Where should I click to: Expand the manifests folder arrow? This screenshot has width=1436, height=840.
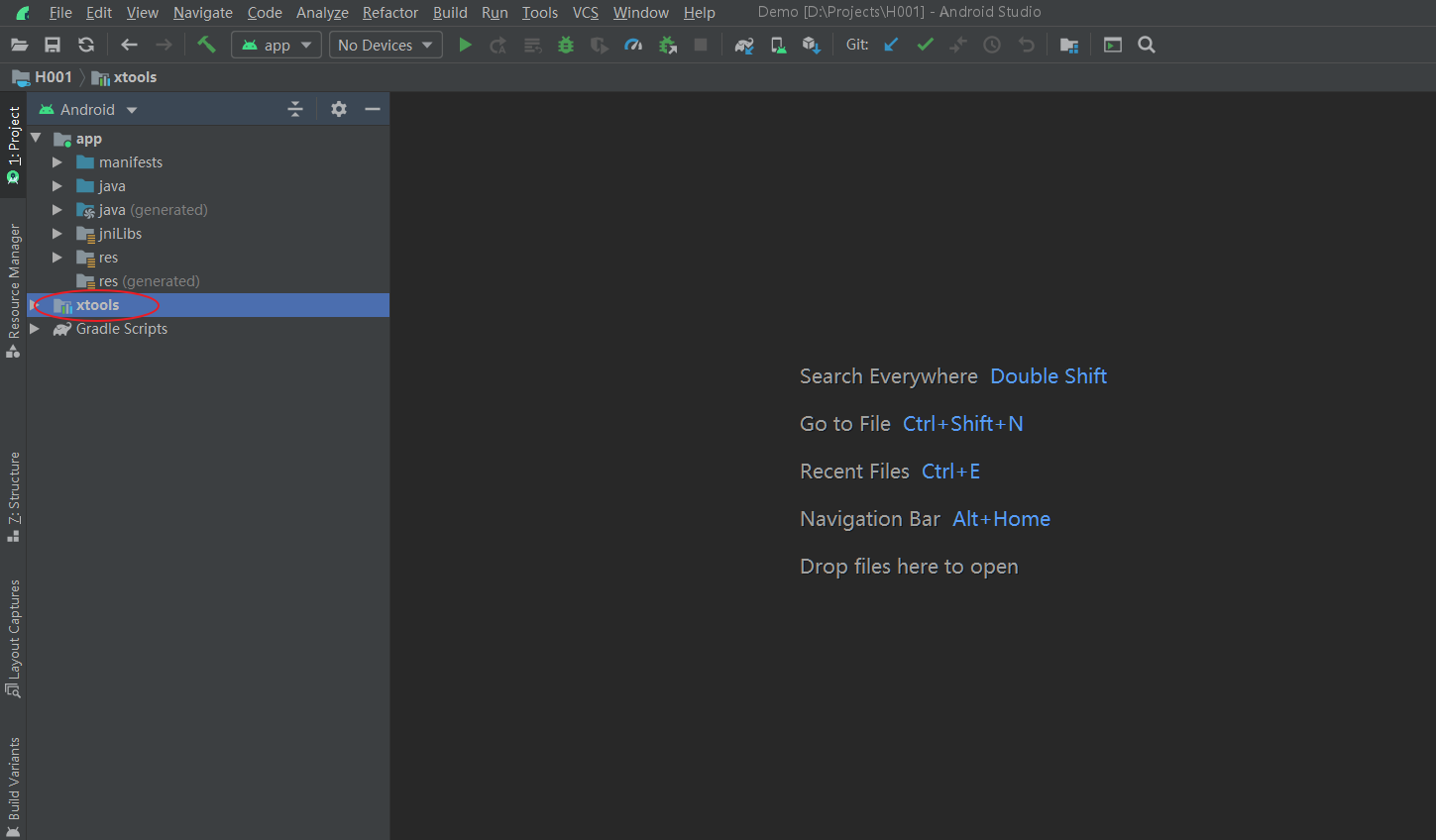57,162
